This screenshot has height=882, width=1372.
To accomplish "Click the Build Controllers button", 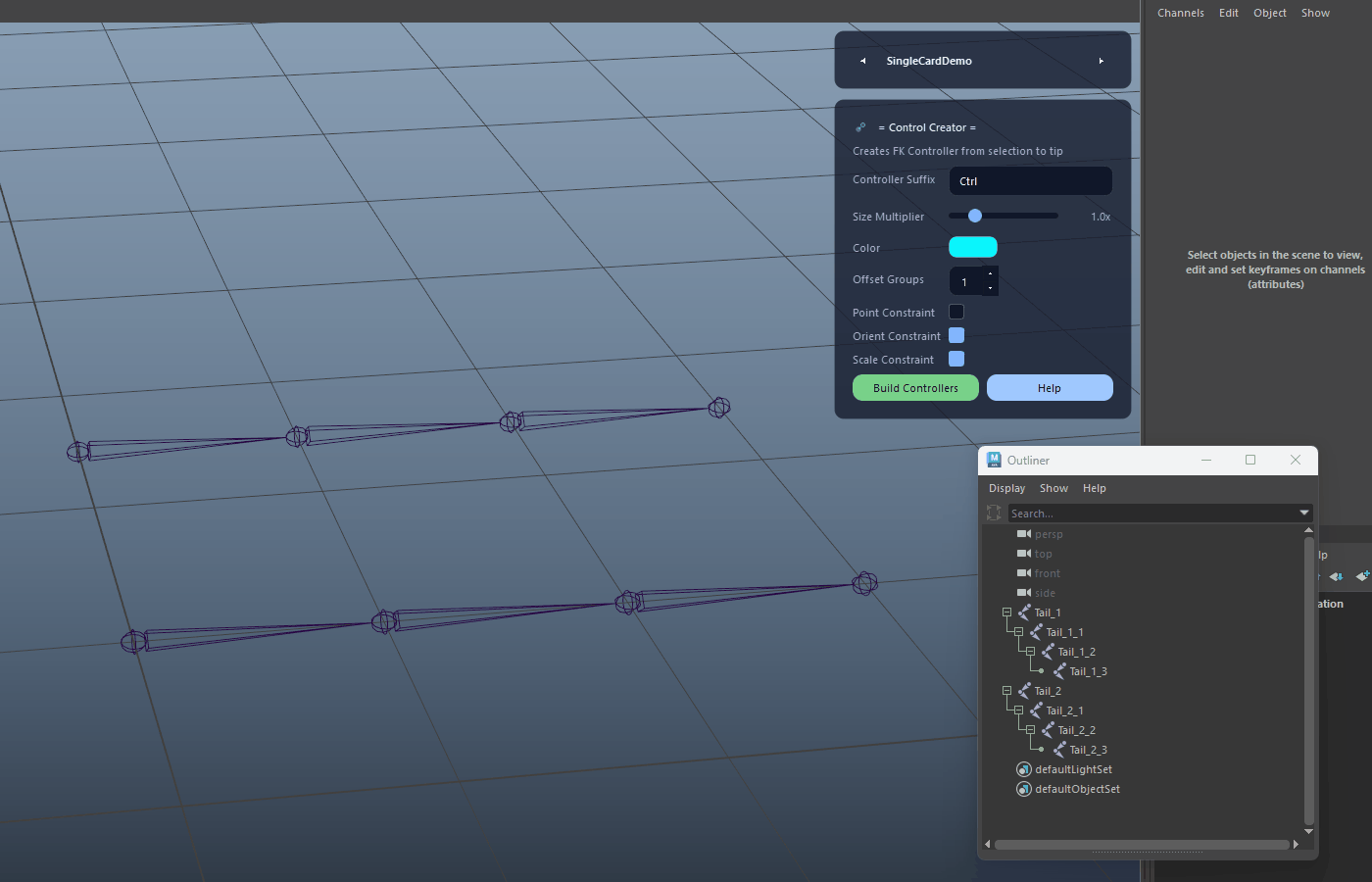I will coord(915,388).
